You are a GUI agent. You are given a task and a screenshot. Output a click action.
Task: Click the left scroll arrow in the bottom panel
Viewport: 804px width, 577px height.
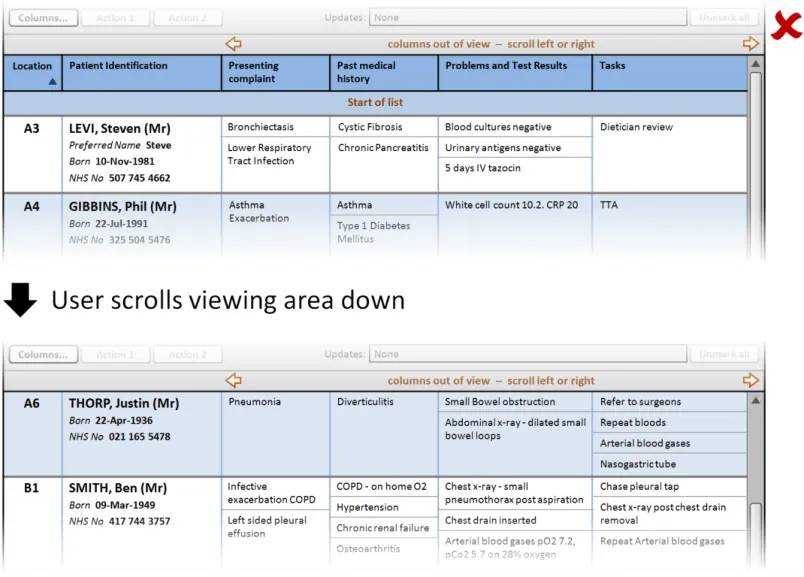[233, 380]
